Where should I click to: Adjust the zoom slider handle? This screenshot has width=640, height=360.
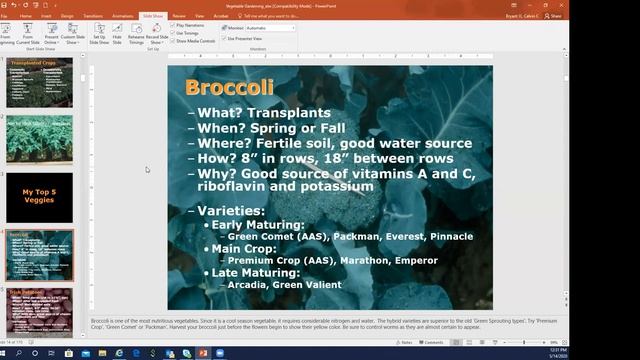[x=524, y=342]
